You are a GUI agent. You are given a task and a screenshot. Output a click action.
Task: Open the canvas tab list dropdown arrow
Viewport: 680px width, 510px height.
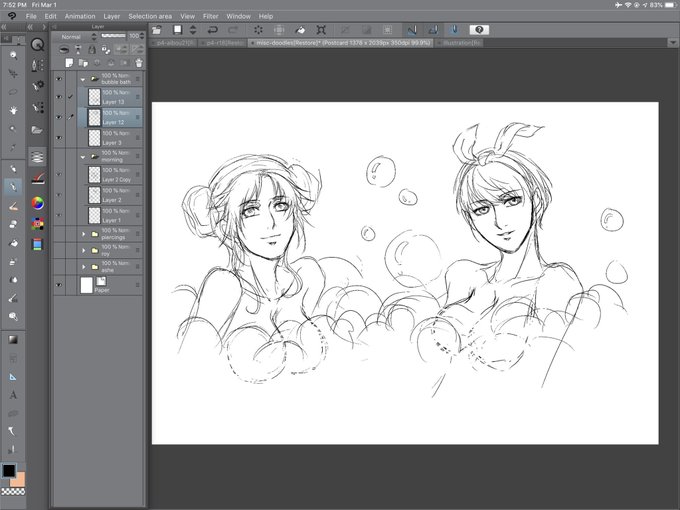673,42
